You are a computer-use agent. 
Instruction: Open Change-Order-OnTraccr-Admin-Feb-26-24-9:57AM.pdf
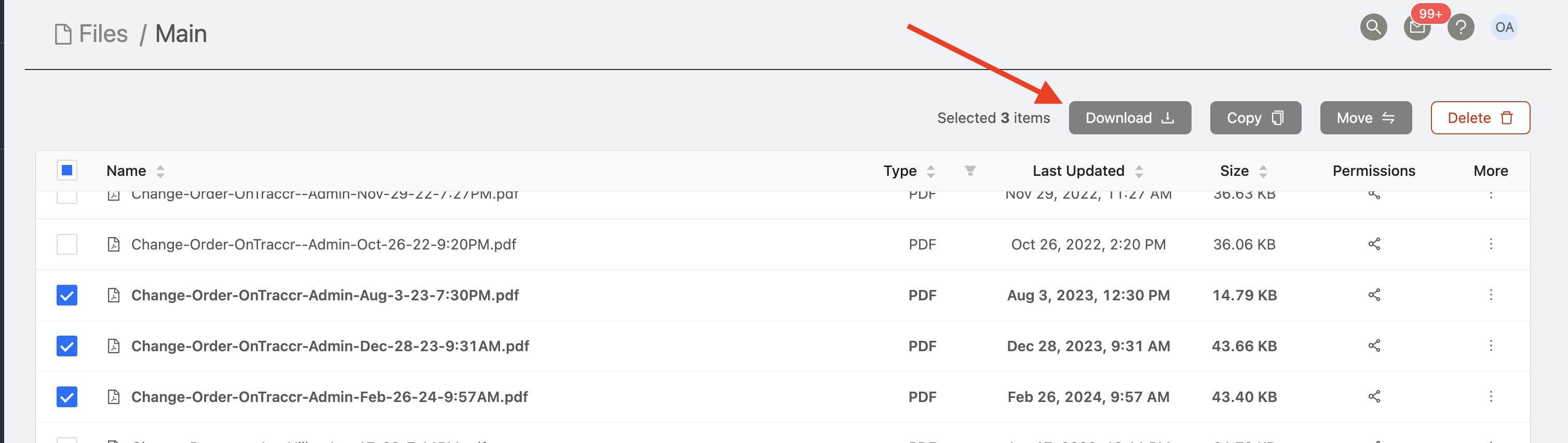(x=329, y=397)
